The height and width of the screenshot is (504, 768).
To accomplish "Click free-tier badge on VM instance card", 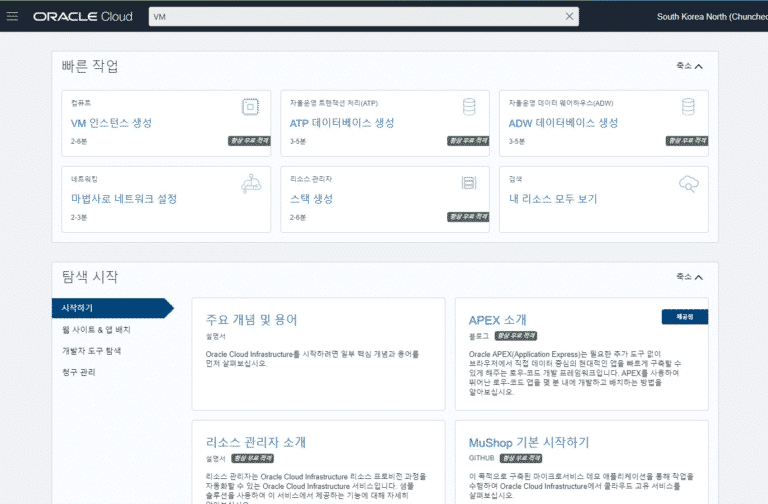I will click(249, 141).
